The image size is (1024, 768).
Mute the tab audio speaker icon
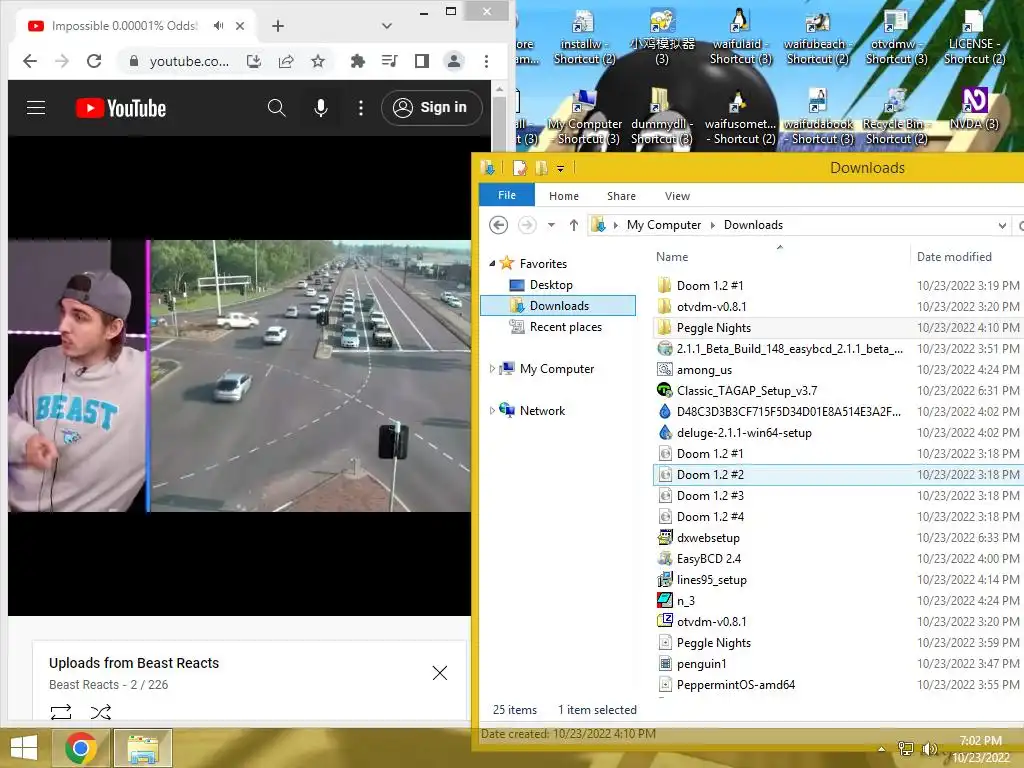(218, 25)
